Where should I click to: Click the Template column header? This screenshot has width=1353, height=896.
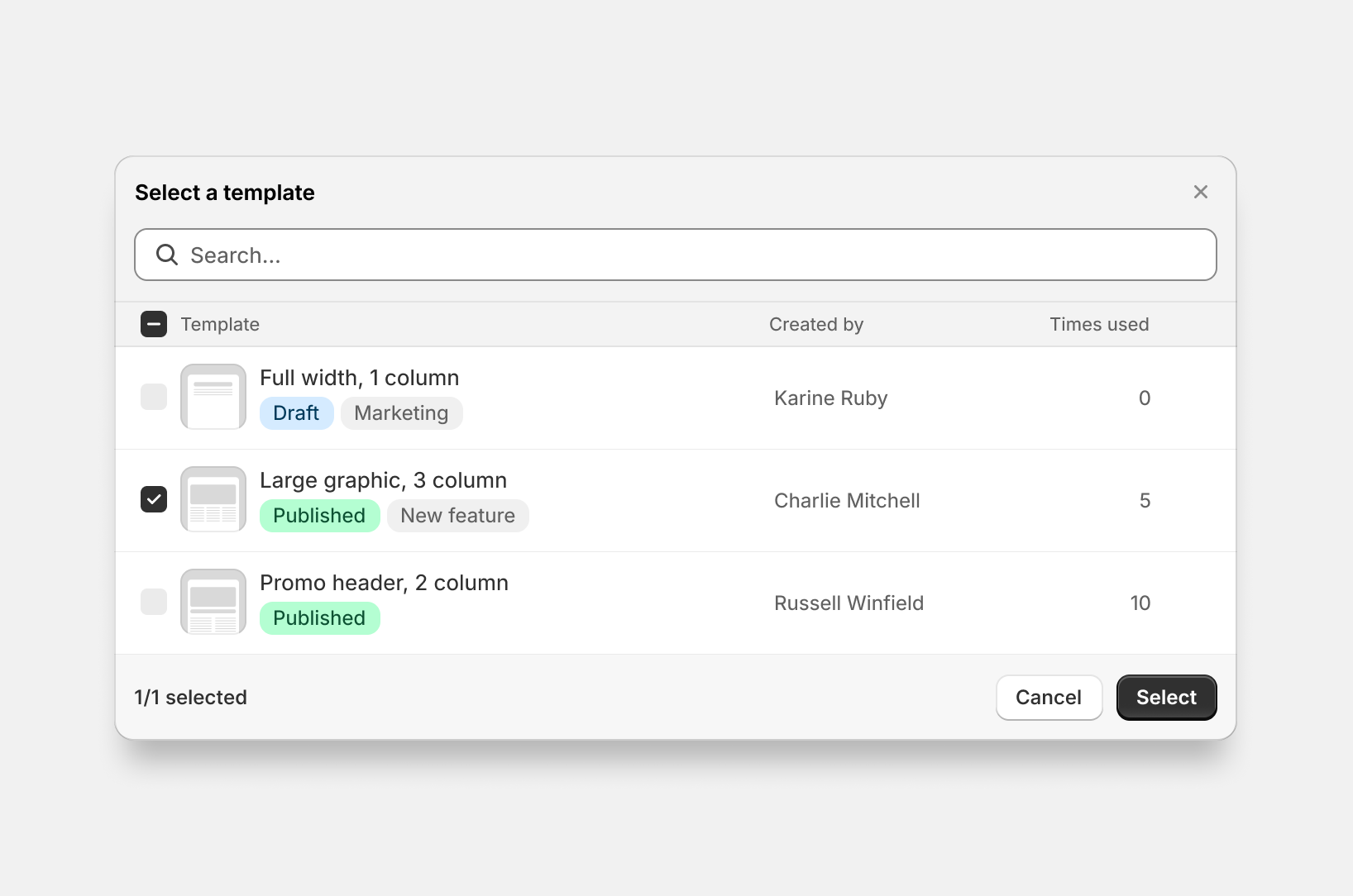click(220, 324)
